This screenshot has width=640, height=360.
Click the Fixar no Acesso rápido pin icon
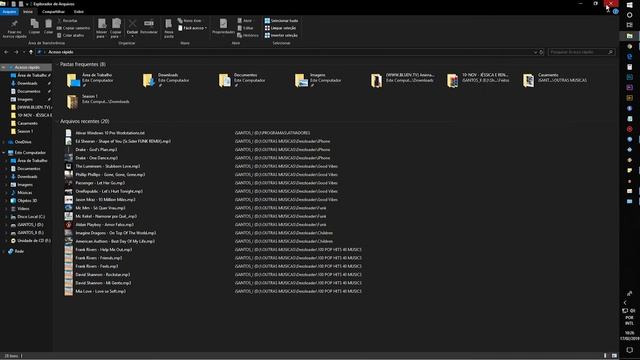pos(14,24)
